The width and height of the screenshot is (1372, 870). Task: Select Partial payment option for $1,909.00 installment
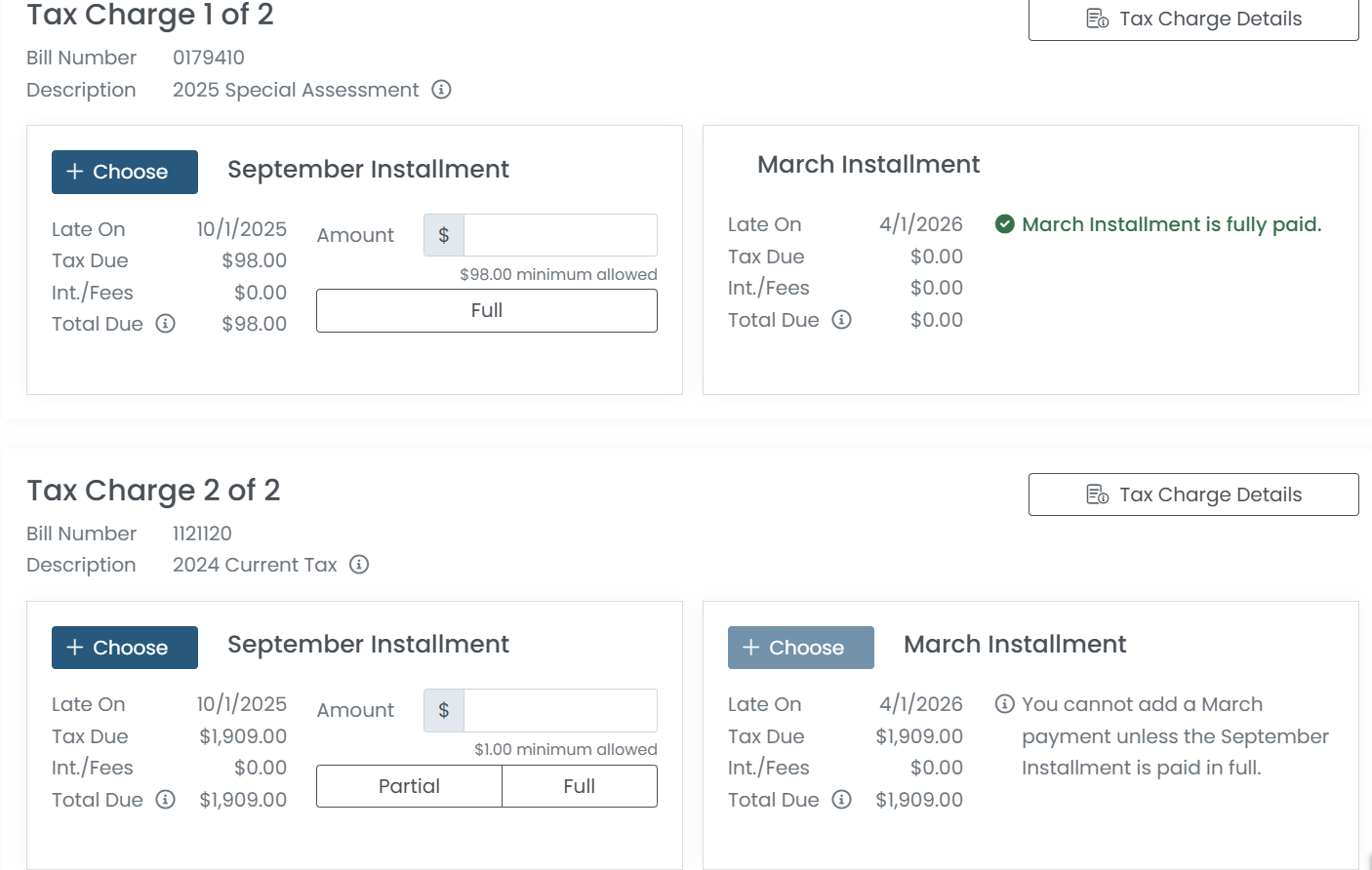click(409, 786)
